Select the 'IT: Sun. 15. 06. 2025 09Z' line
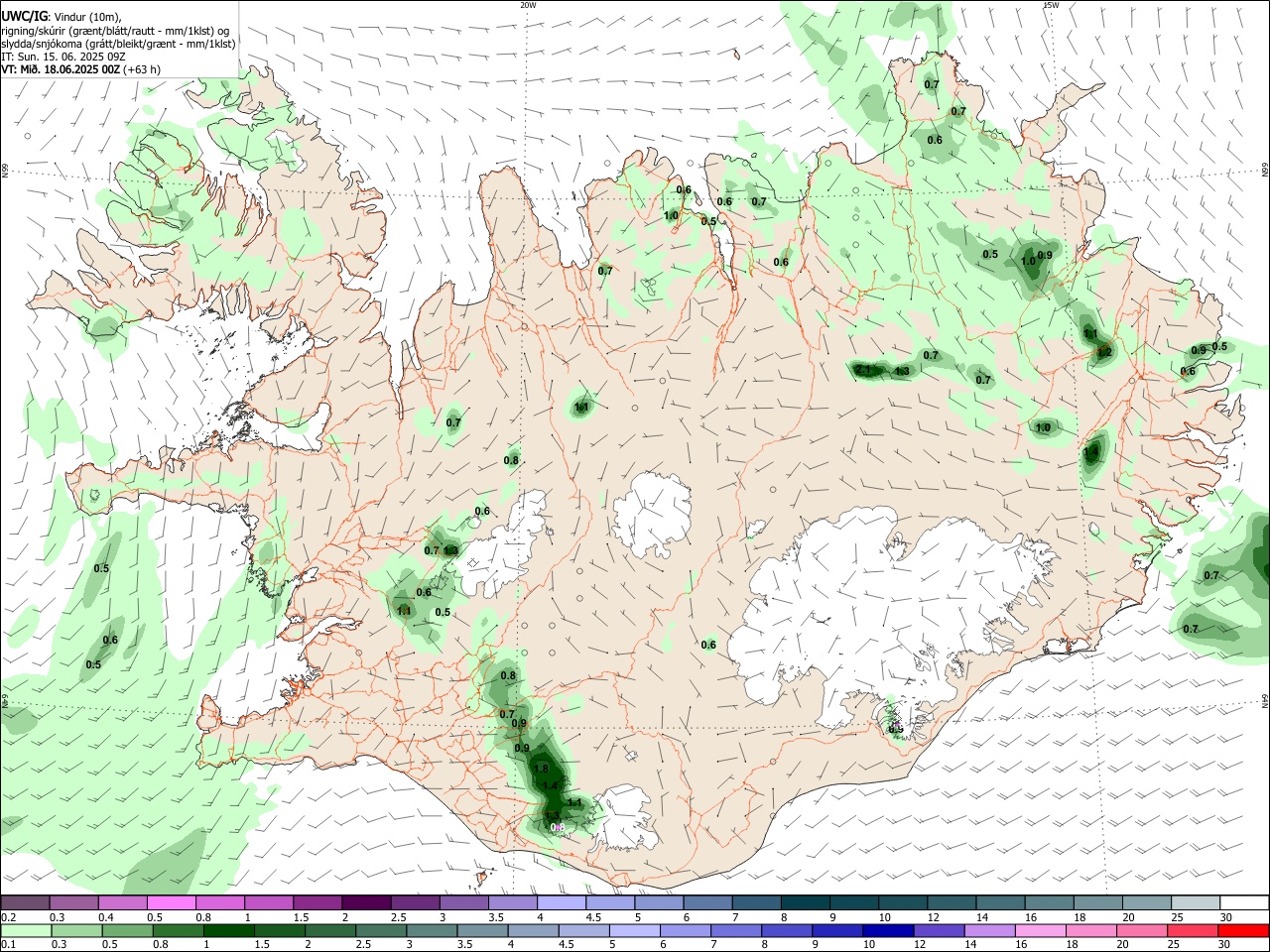Viewport: 1270px width, 952px height. click(x=63, y=57)
